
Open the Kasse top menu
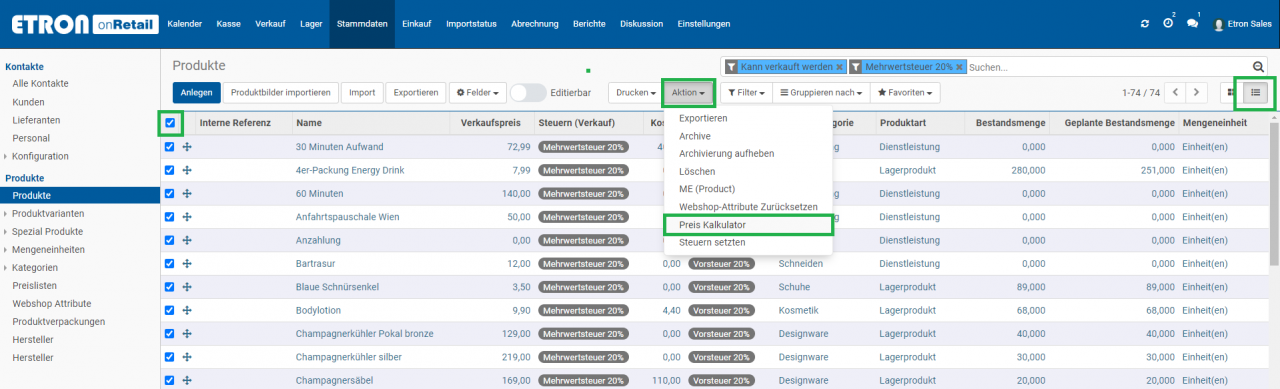[228, 24]
